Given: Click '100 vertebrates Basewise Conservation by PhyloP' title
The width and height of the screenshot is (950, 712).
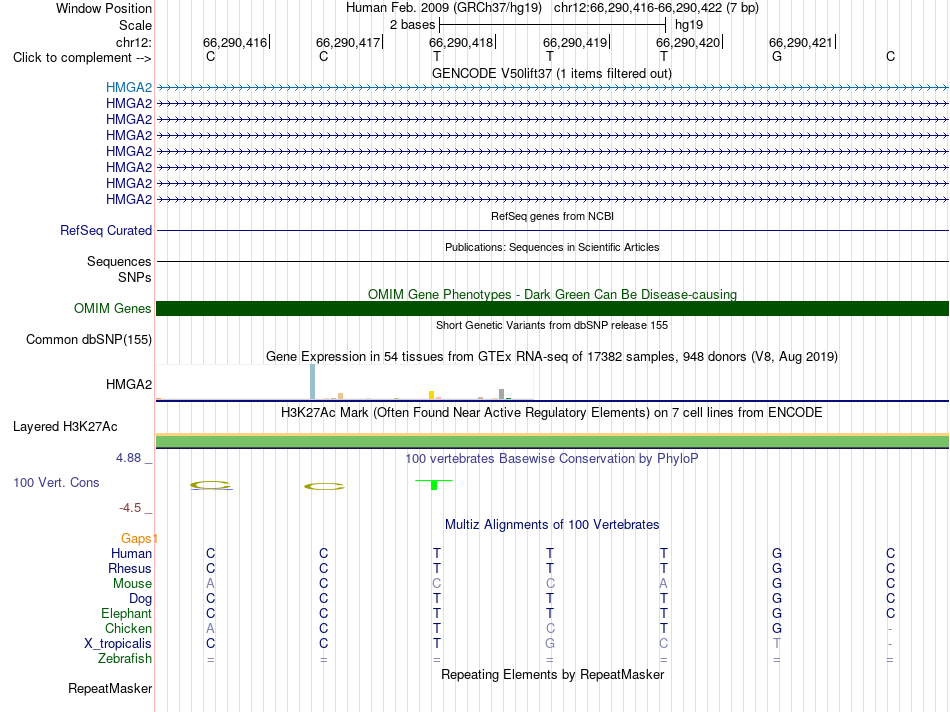Looking at the screenshot, I should tap(551, 459).
